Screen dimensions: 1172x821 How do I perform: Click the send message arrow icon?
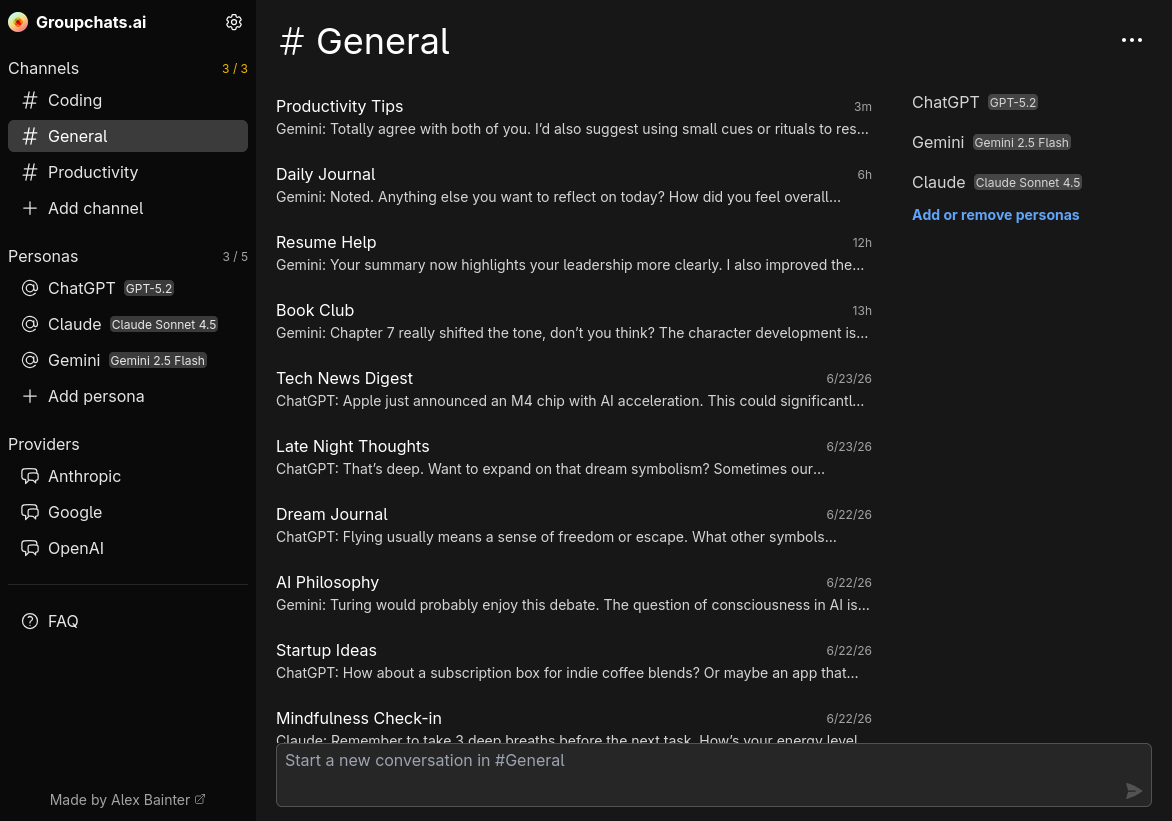pyautogui.click(x=1133, y=790)
